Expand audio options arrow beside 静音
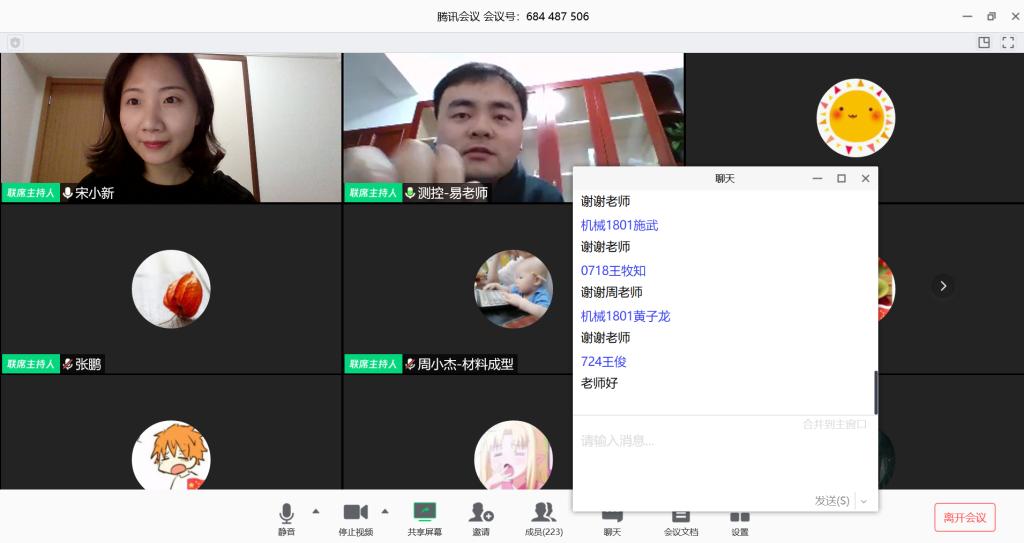 click(316, 511)
